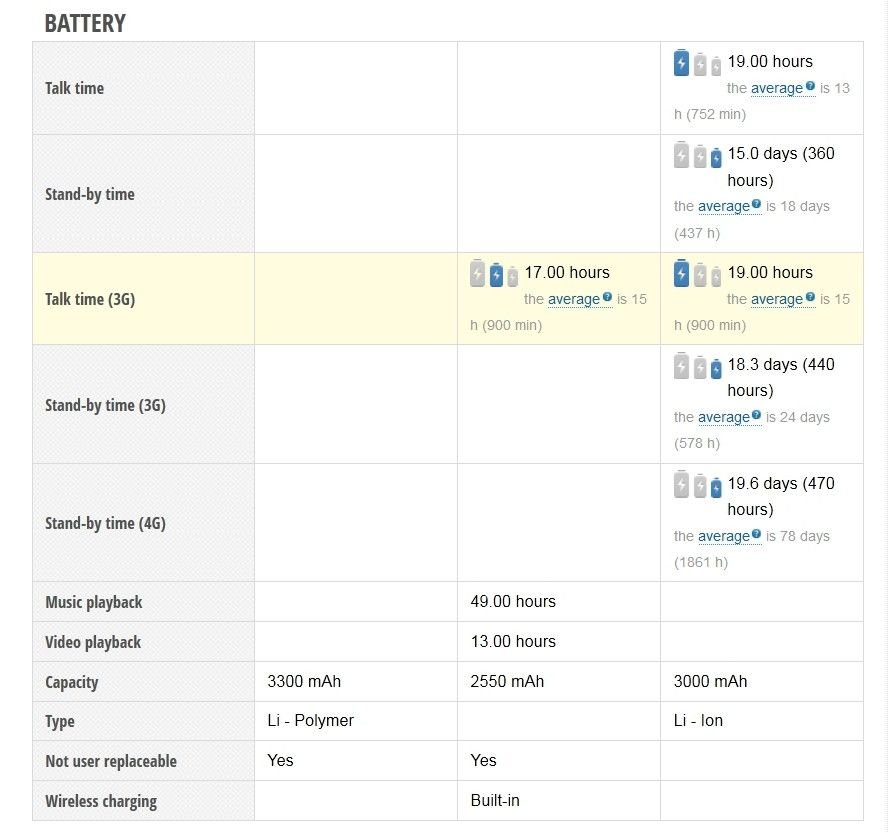The height and width of the screenshot is (833, 888).
Task: Click battery rating icon beside 18.3 days
Action: coord(697,366)
